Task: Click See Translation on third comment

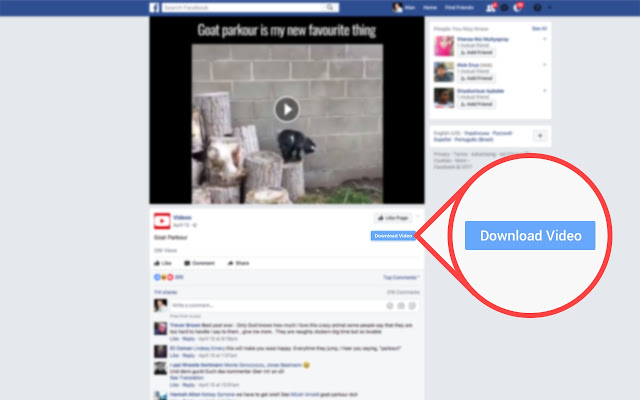Action: tap(187, 378)
